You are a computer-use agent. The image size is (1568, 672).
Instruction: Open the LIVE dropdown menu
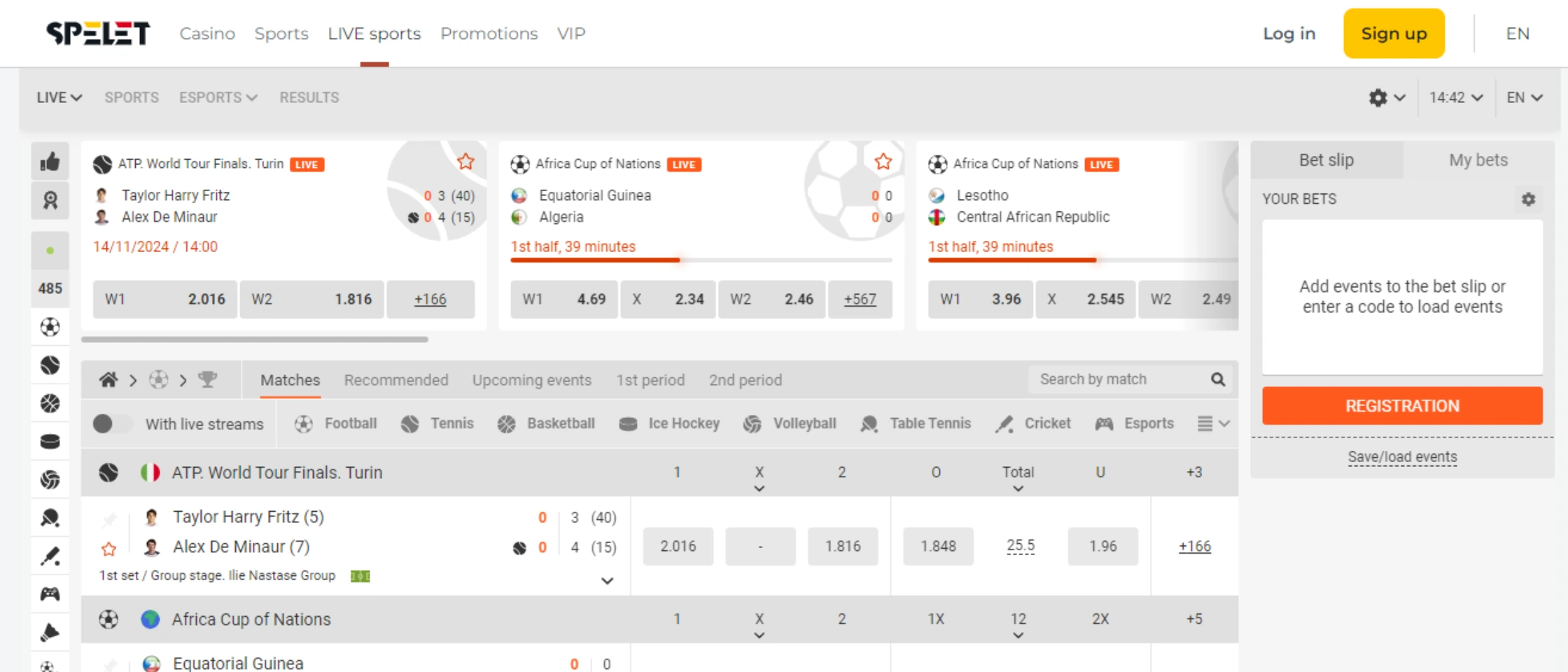(x=59, y=97)
